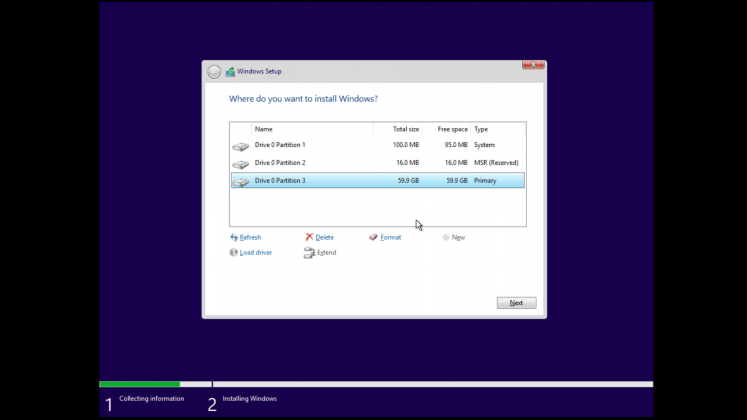The image size is (747, 420).
Task: Click the Primary type cell
Action: 485,180
